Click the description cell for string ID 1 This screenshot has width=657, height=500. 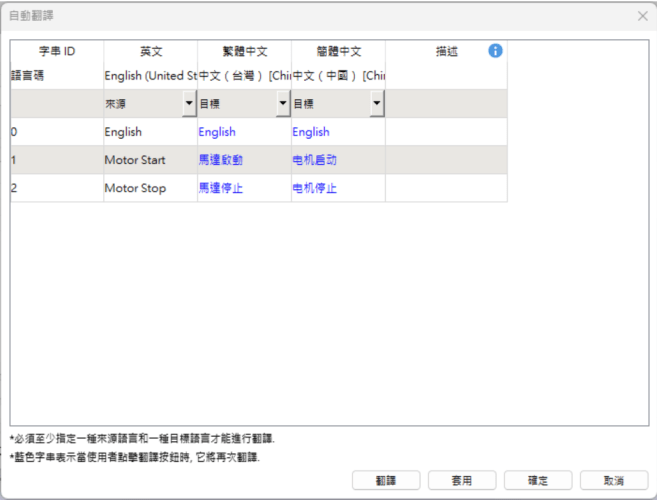click(x=446, y=160)
